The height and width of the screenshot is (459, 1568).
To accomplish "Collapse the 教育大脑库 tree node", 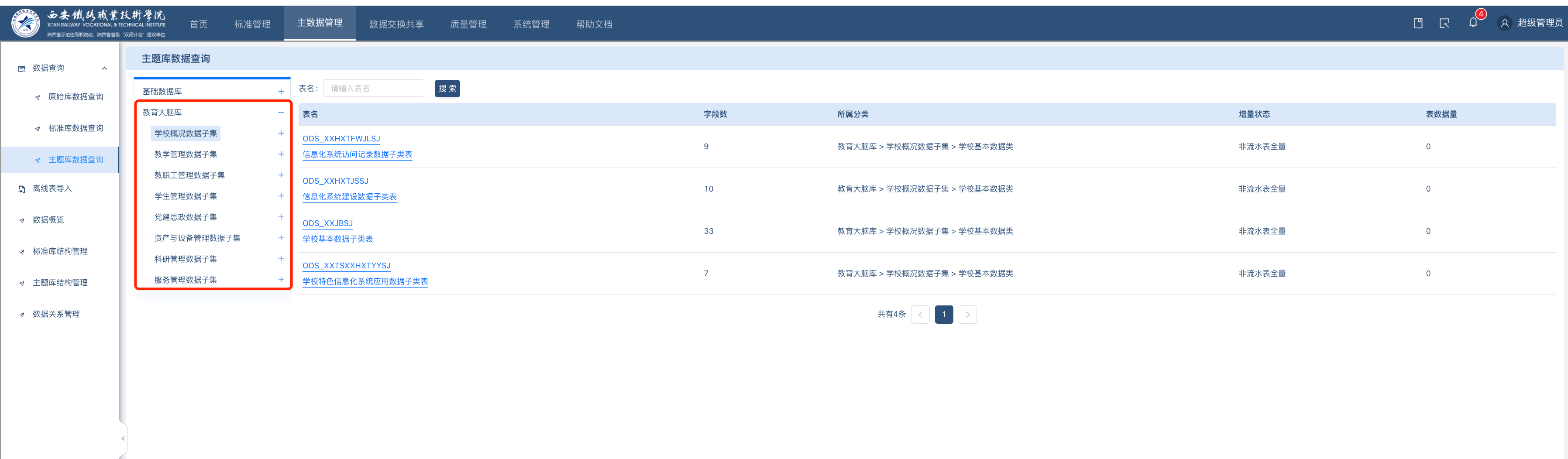I will [x=281, y=113].
